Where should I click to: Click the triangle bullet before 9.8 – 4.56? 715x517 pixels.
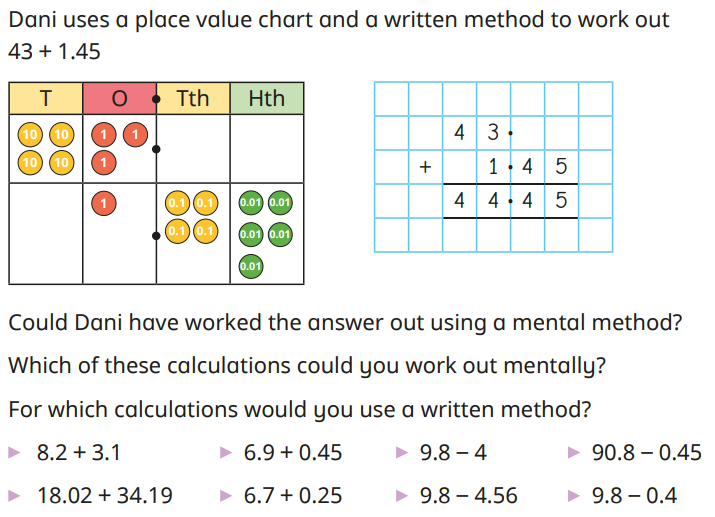[x=402, y=495]
